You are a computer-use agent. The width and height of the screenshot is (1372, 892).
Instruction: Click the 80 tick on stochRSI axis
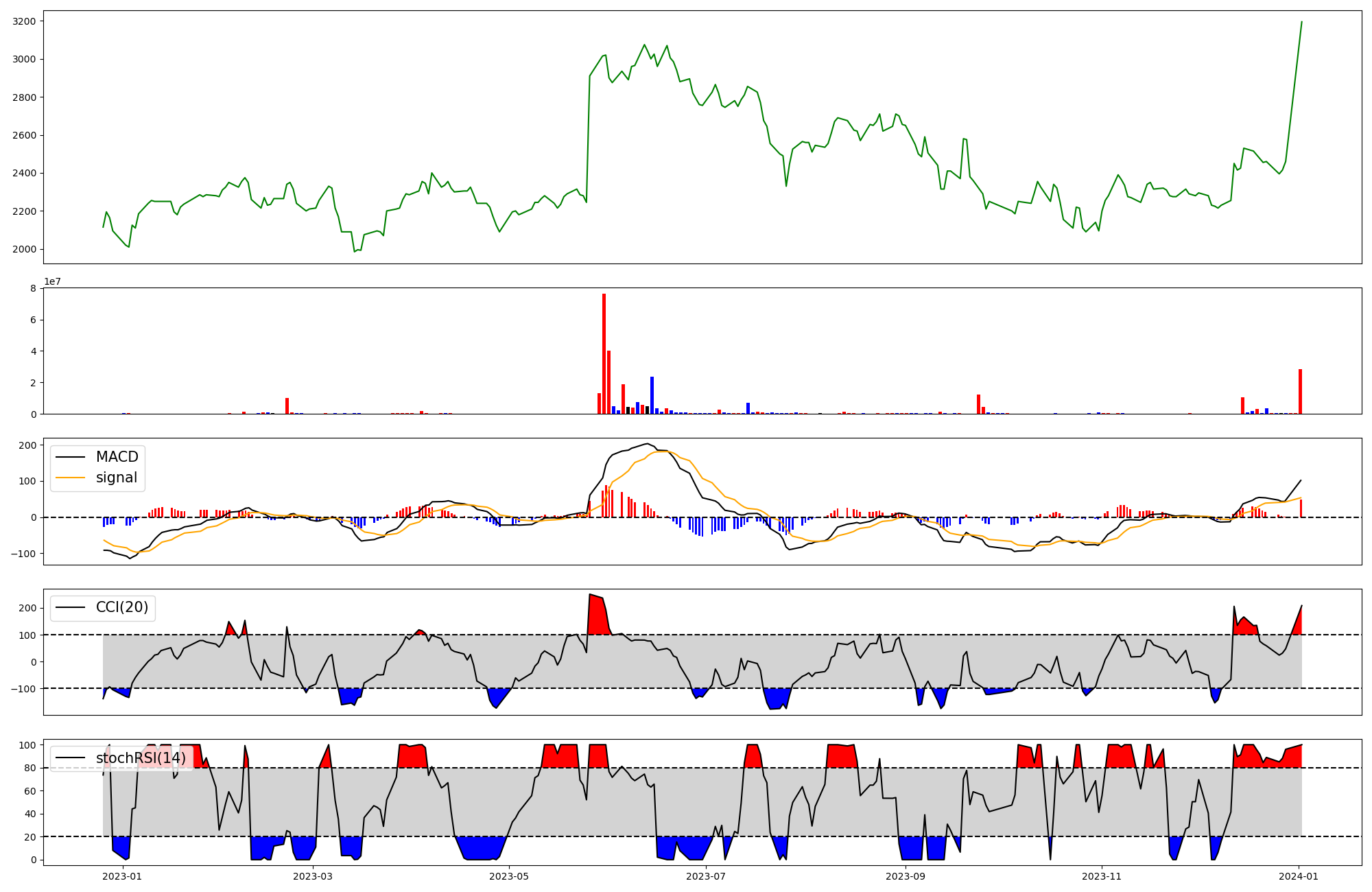click(x=30, y=768)
